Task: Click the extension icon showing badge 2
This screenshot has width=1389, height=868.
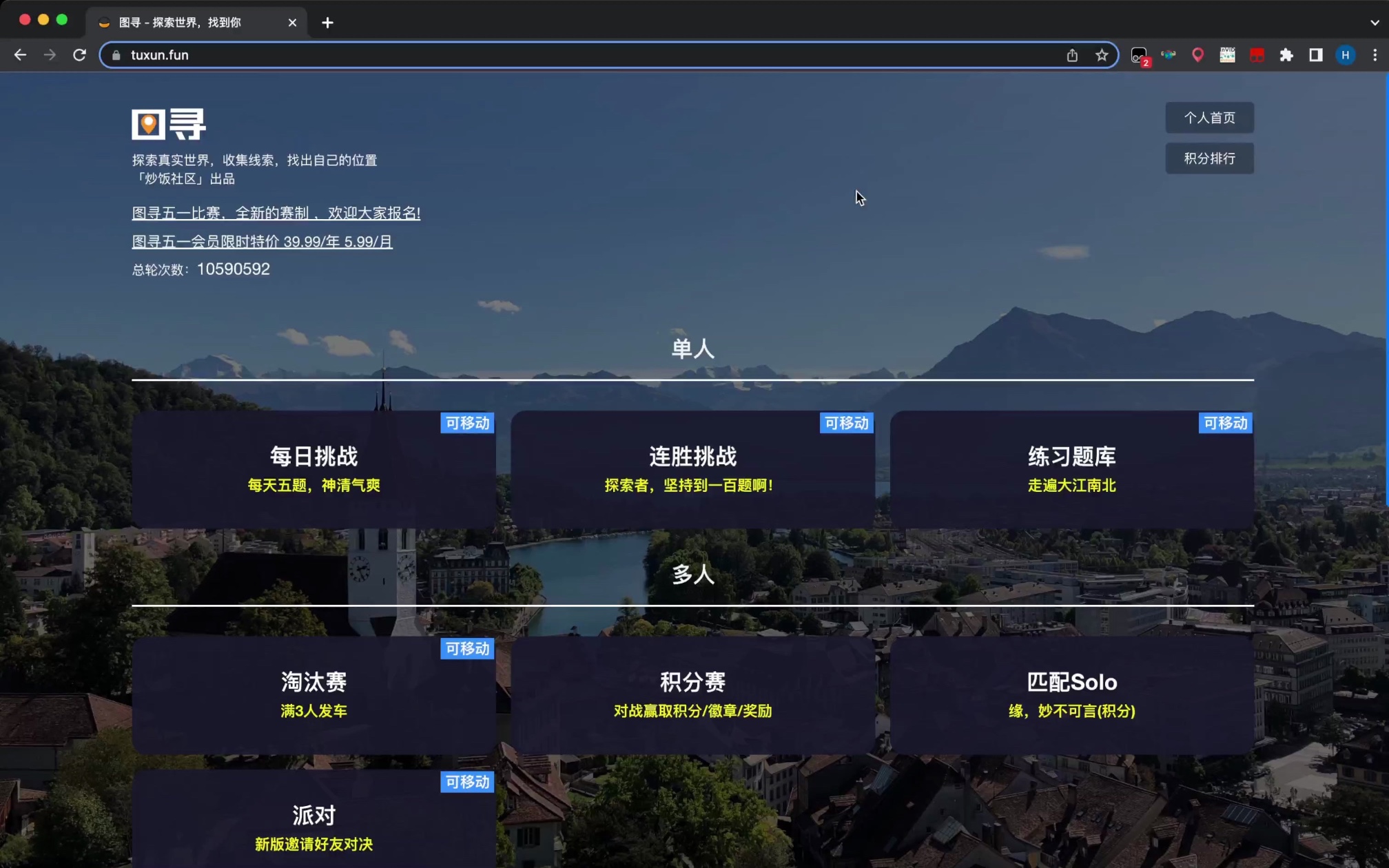Action: point(1140,55)
